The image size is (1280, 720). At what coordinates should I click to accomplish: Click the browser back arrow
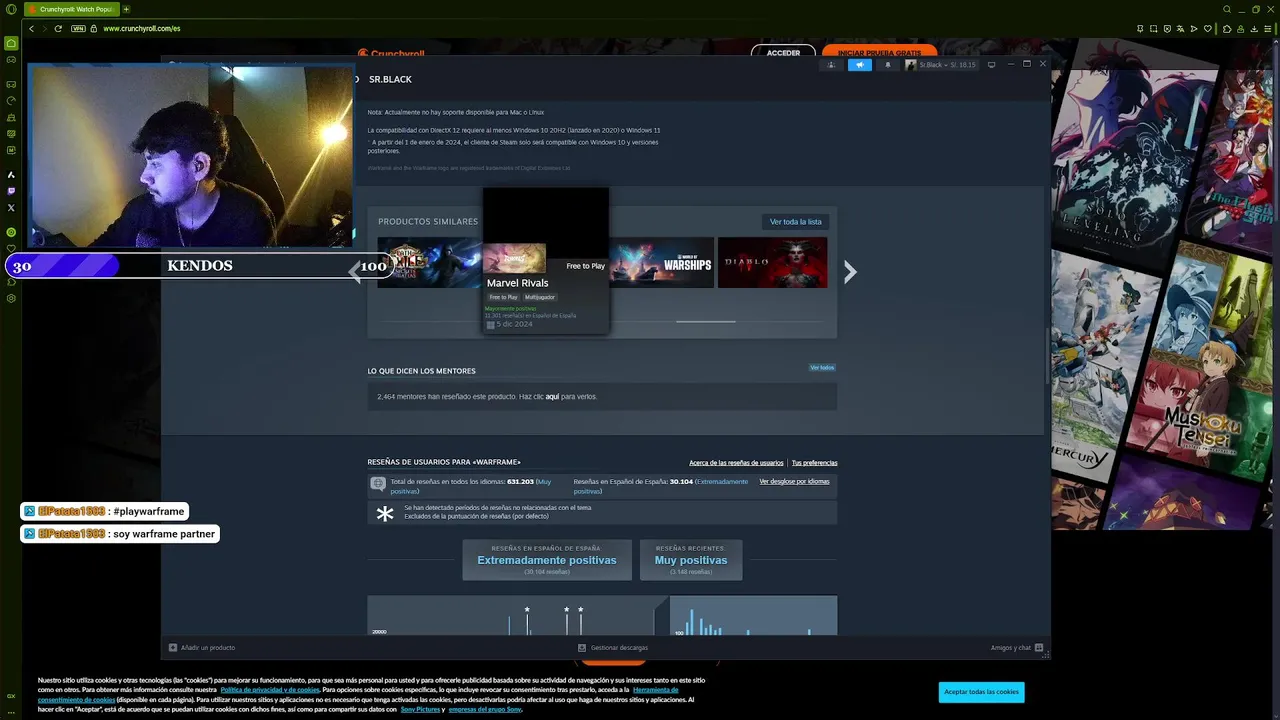tap(31, 28)
